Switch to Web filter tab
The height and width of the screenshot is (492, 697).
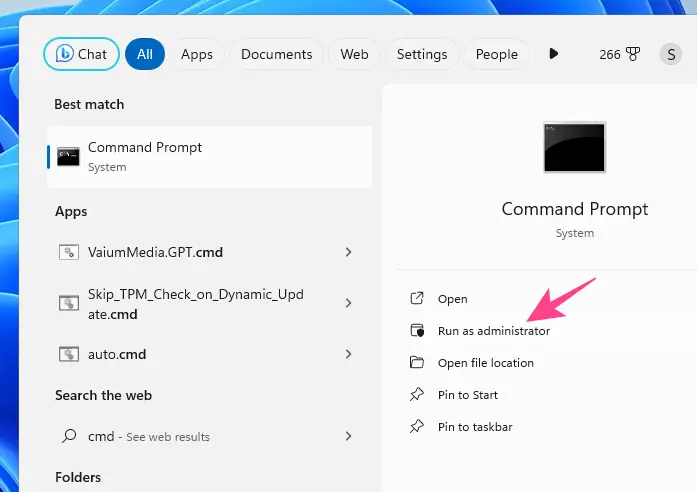pyautogui.click(x=354, y=54)
